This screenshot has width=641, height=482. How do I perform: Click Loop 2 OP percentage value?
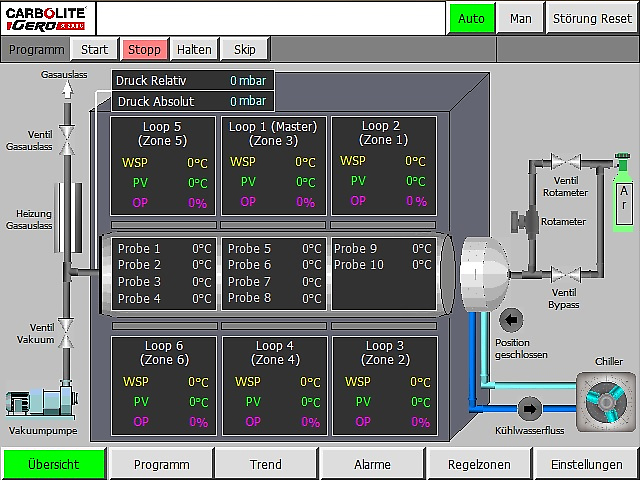pos(416,201)
